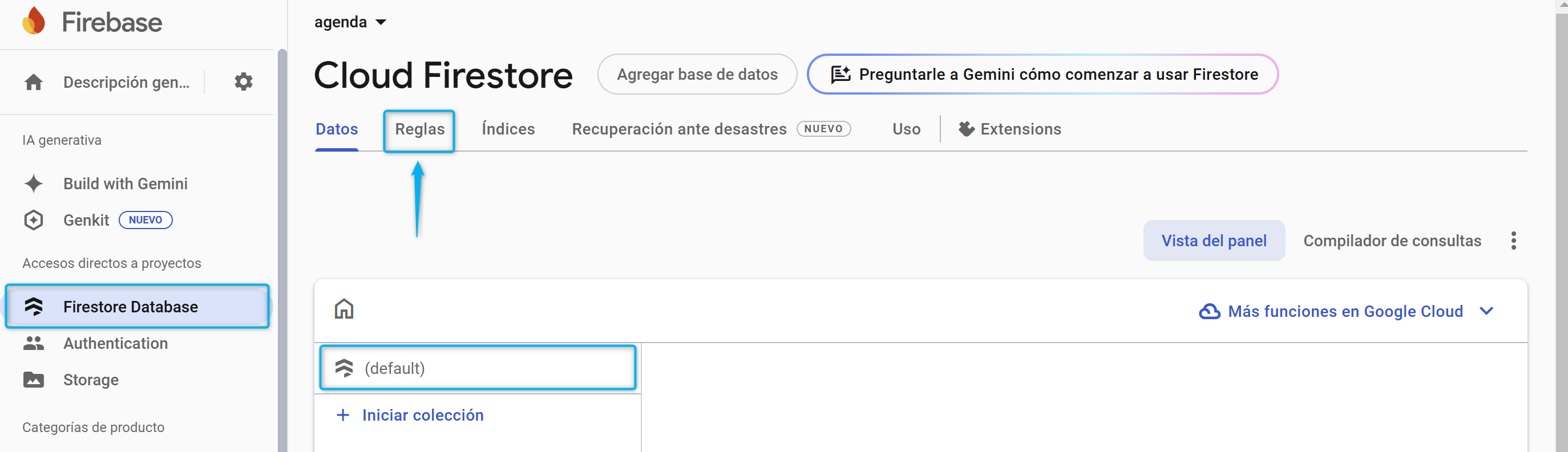Select the Vista del panel view
This screenshot has width=1568, height=452.
coord(1214,241)
